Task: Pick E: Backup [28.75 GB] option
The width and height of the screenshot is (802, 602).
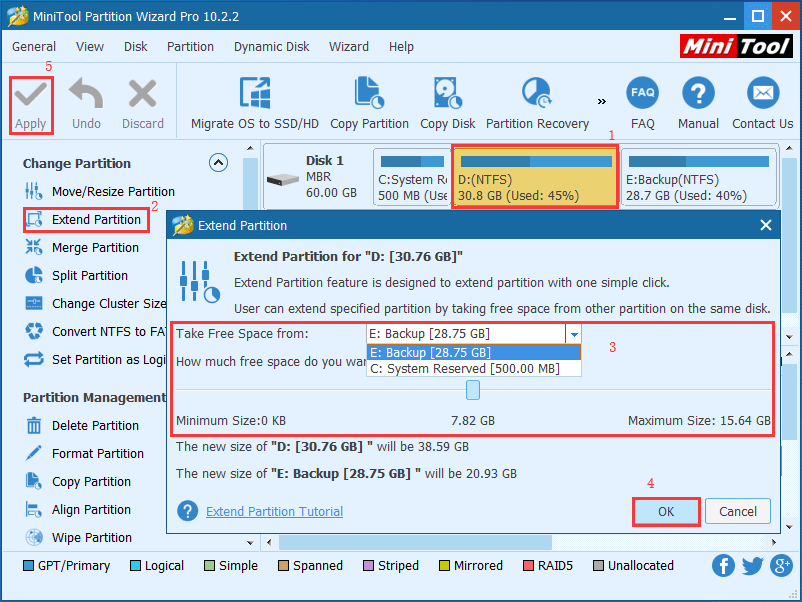Action: click(474, 352)
